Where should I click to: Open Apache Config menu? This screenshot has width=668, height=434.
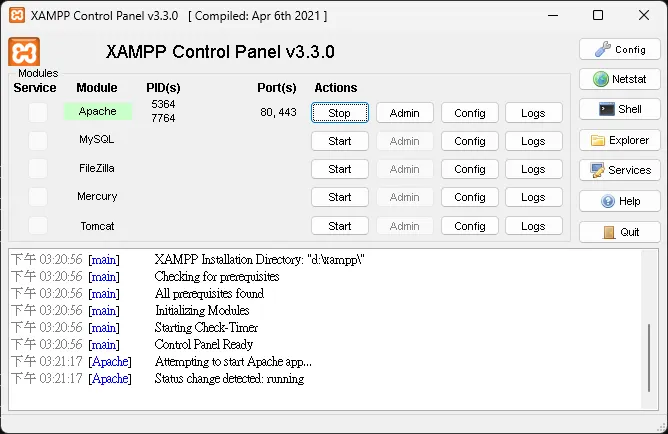469,113
